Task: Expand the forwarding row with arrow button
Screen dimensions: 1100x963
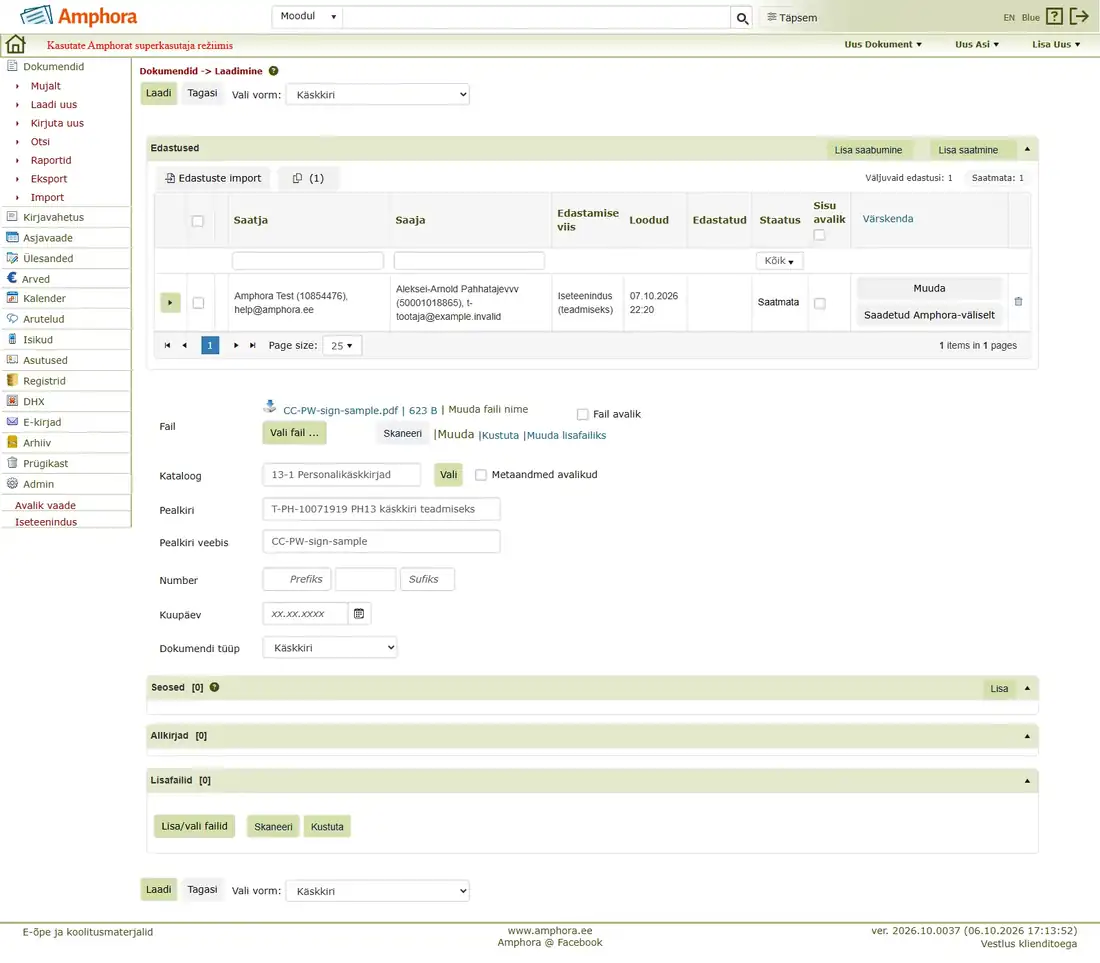Action: pyautogui.click(x=170, y=303)
